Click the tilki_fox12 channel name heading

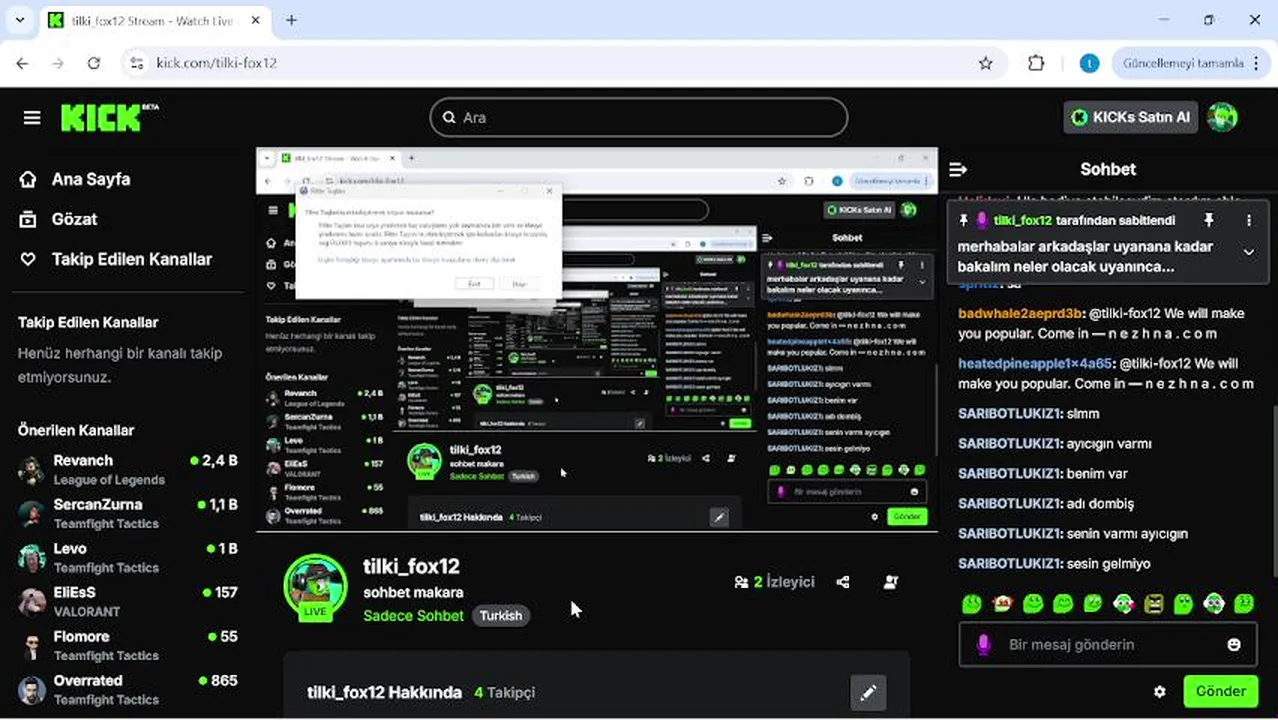411,566
